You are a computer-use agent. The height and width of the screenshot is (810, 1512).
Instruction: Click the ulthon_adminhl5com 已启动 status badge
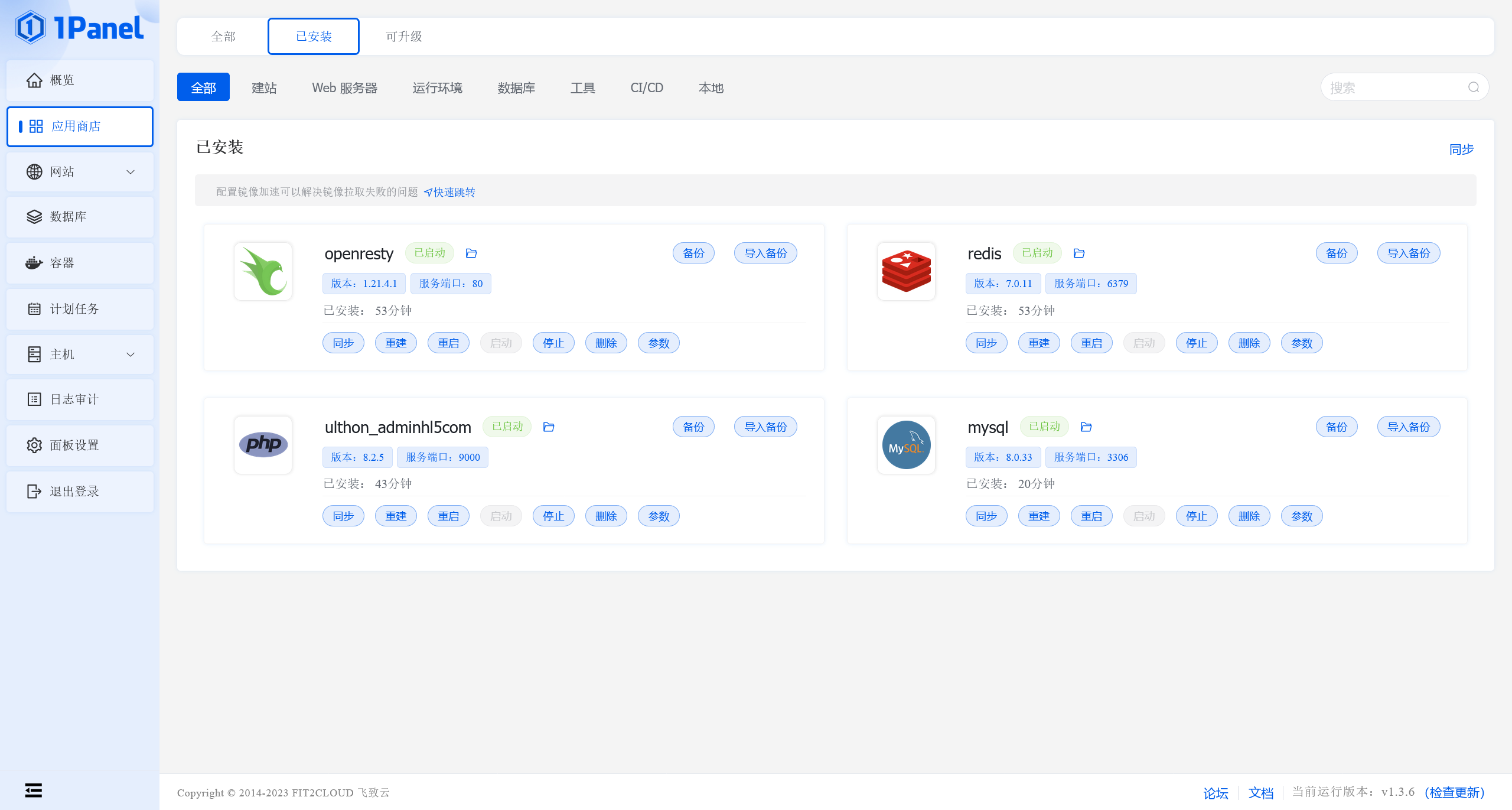507,427
